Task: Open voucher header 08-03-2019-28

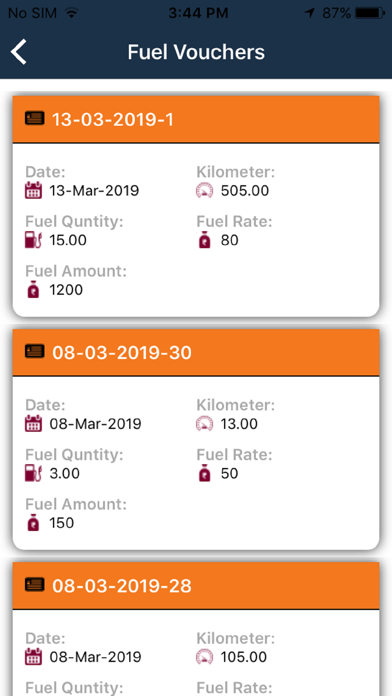Action: [196, 586]
